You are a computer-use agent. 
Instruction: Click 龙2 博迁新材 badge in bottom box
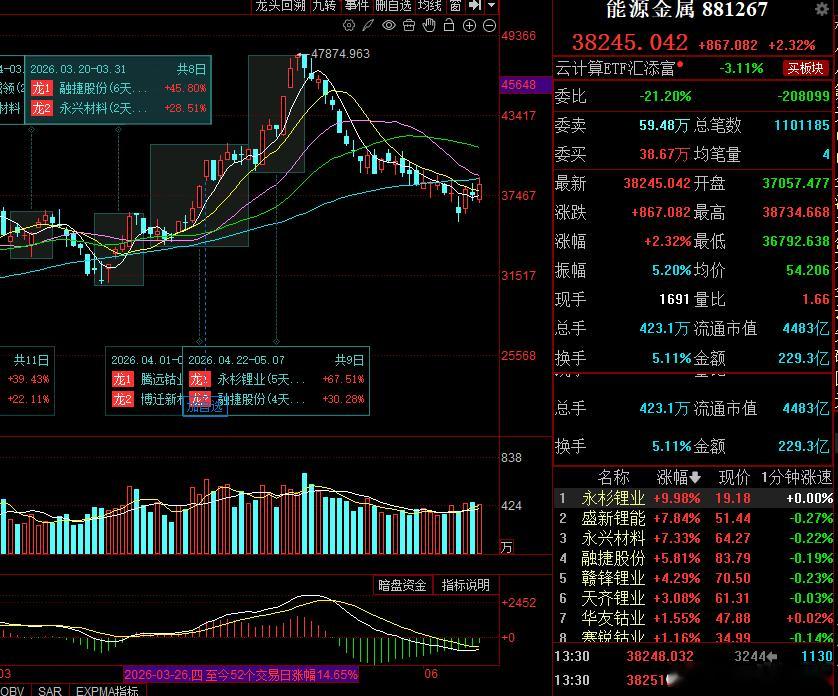pos(122,399)
